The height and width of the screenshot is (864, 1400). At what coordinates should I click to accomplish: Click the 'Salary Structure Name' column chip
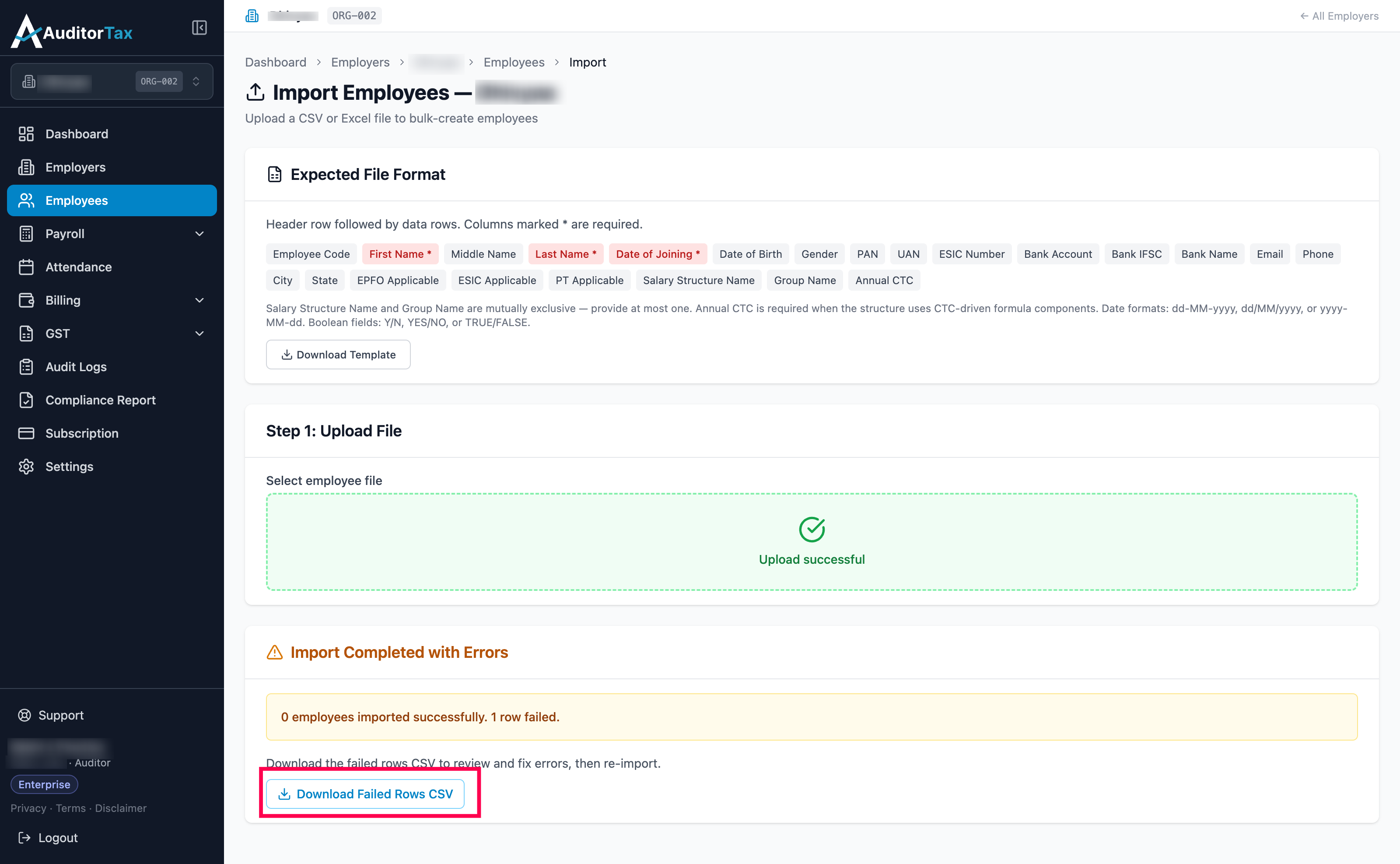[x=699, y=280]
